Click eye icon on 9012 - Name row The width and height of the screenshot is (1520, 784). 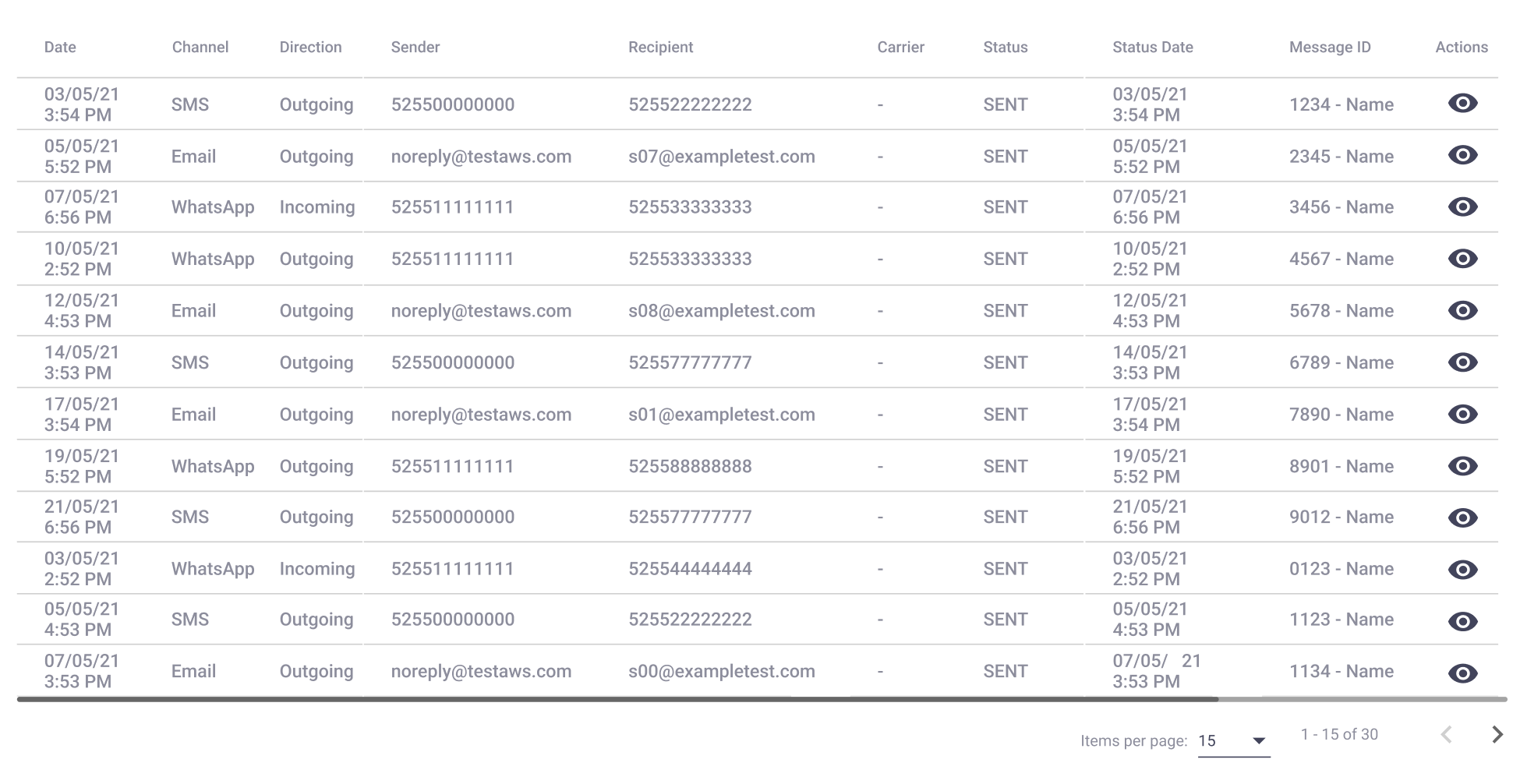pos(1462,517)
